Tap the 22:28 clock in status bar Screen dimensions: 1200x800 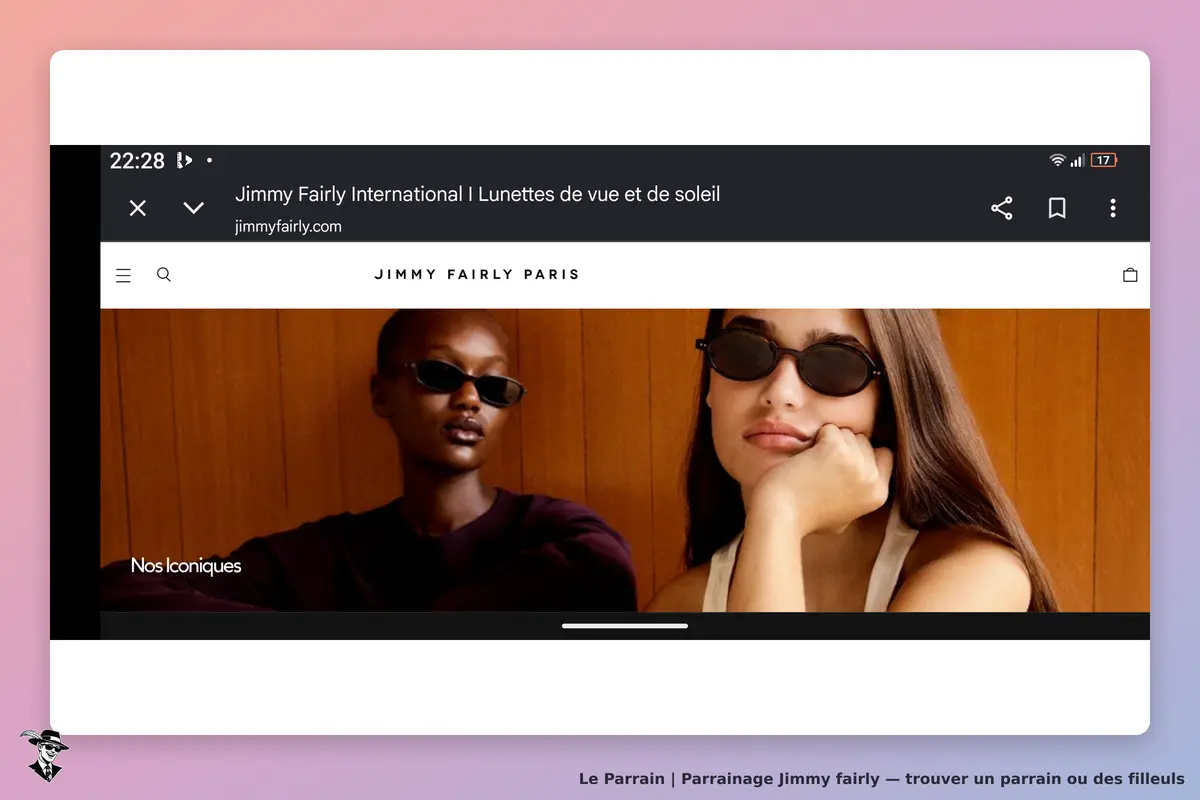(x=137, y=161)
